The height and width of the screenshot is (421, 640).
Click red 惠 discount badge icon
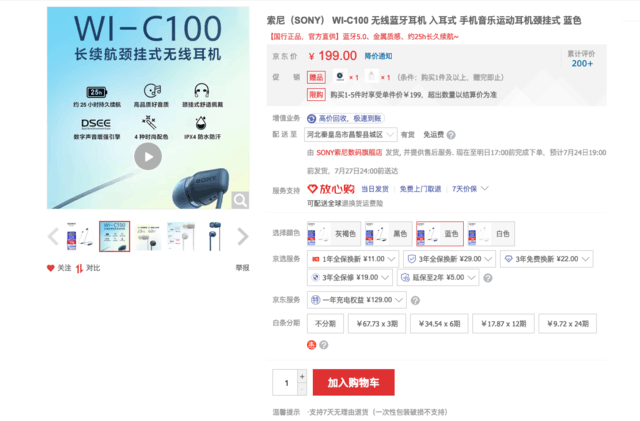point(311,345)
